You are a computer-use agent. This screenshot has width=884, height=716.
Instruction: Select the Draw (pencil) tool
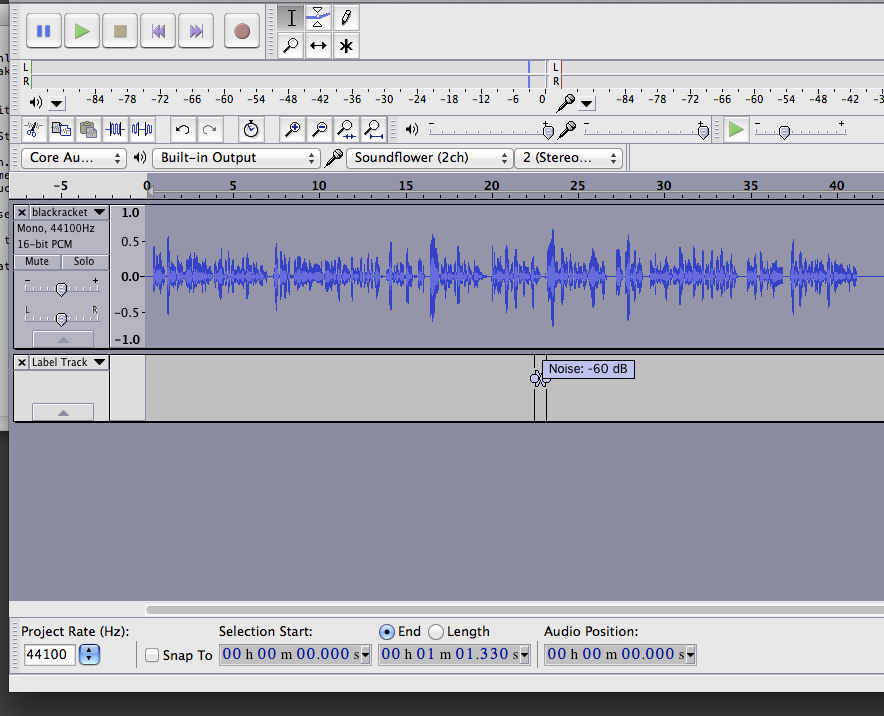[x=346, y=17]
